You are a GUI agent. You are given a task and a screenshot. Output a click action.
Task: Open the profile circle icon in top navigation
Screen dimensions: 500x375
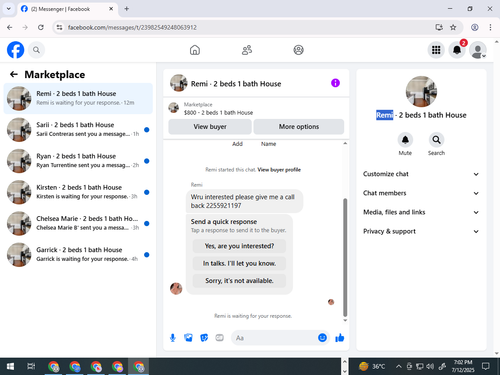(x=298, y=50)
